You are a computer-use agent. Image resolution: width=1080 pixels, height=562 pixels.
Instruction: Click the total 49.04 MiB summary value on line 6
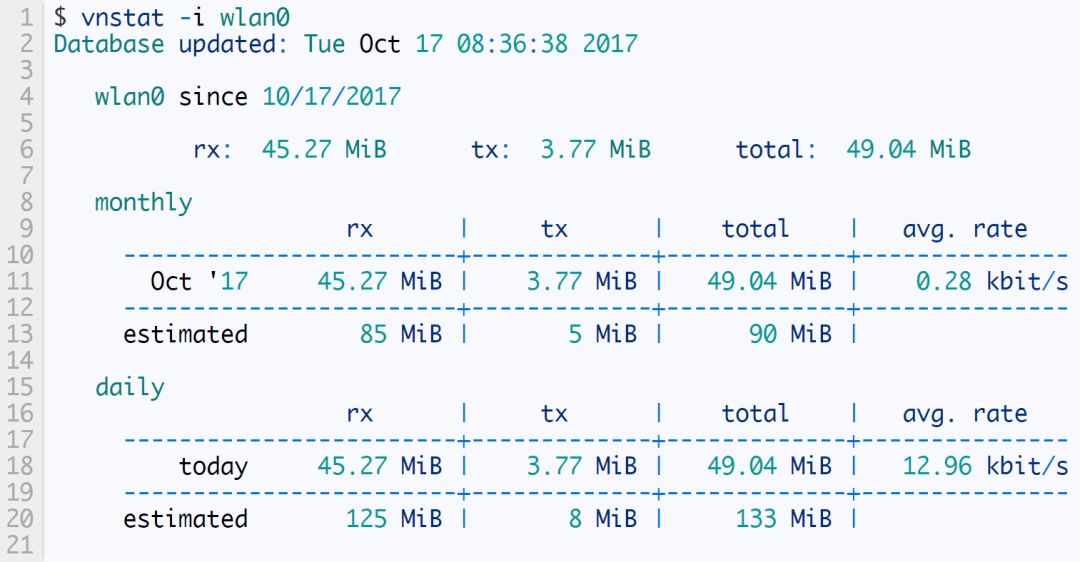[x=908, y=150]
